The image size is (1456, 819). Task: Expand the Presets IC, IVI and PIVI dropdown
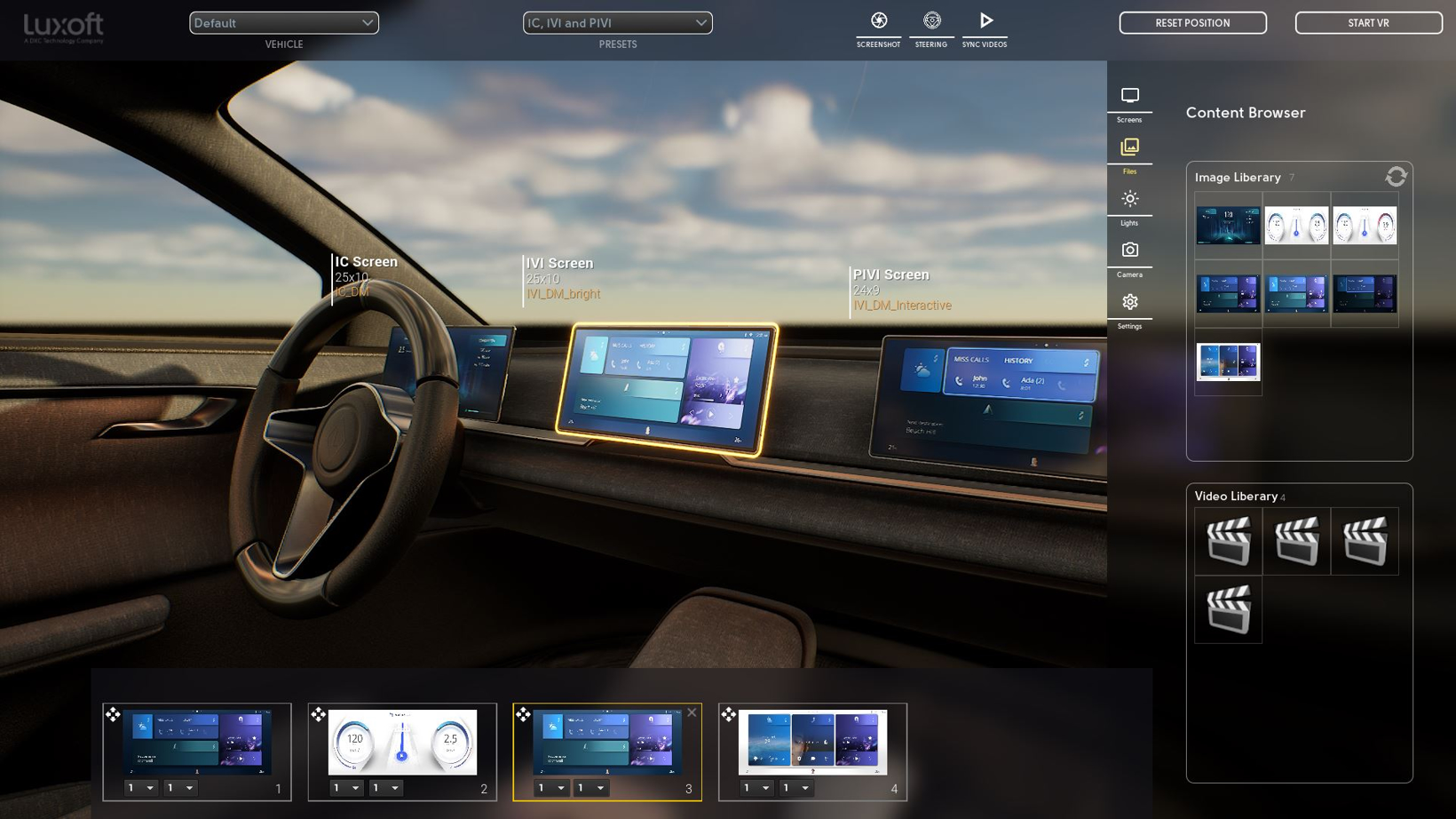(x=618, y=23)
